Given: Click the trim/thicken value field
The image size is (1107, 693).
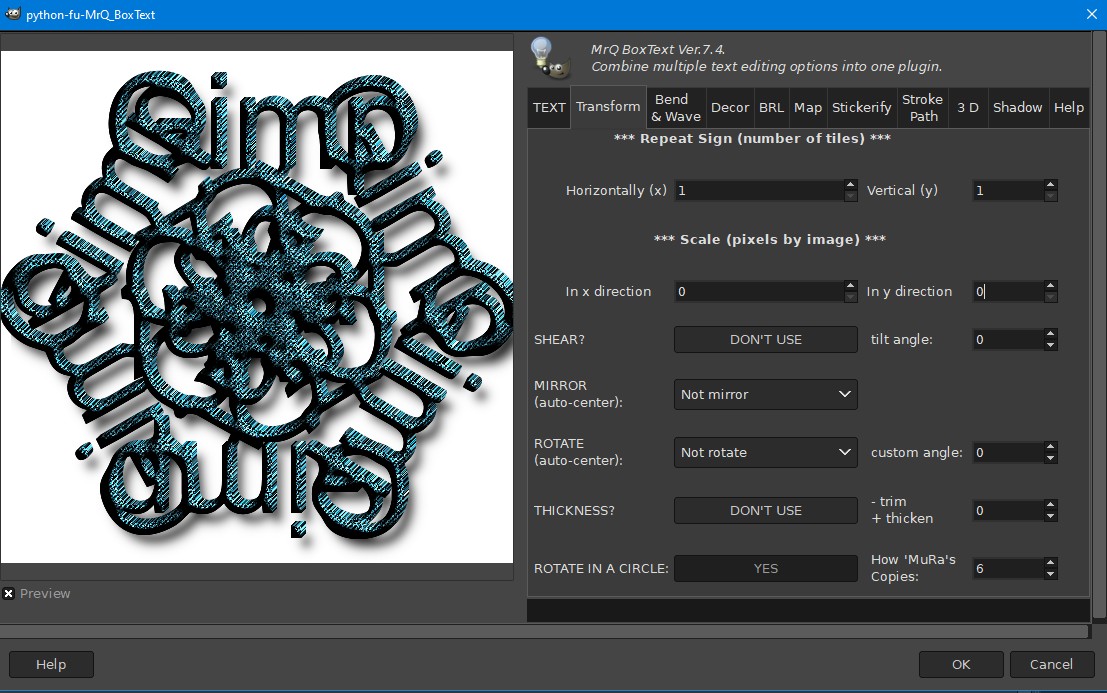Looking at the screenshot, I should [x=1007, y=510].
